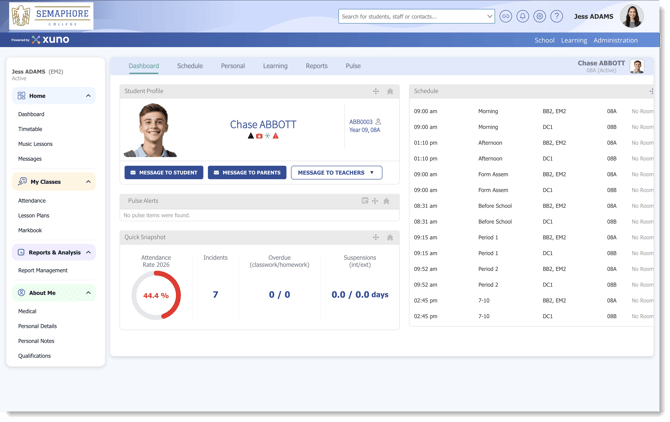Open the Administration menu
This screenshot has width=670, height=422.
[x=615, y=40]
